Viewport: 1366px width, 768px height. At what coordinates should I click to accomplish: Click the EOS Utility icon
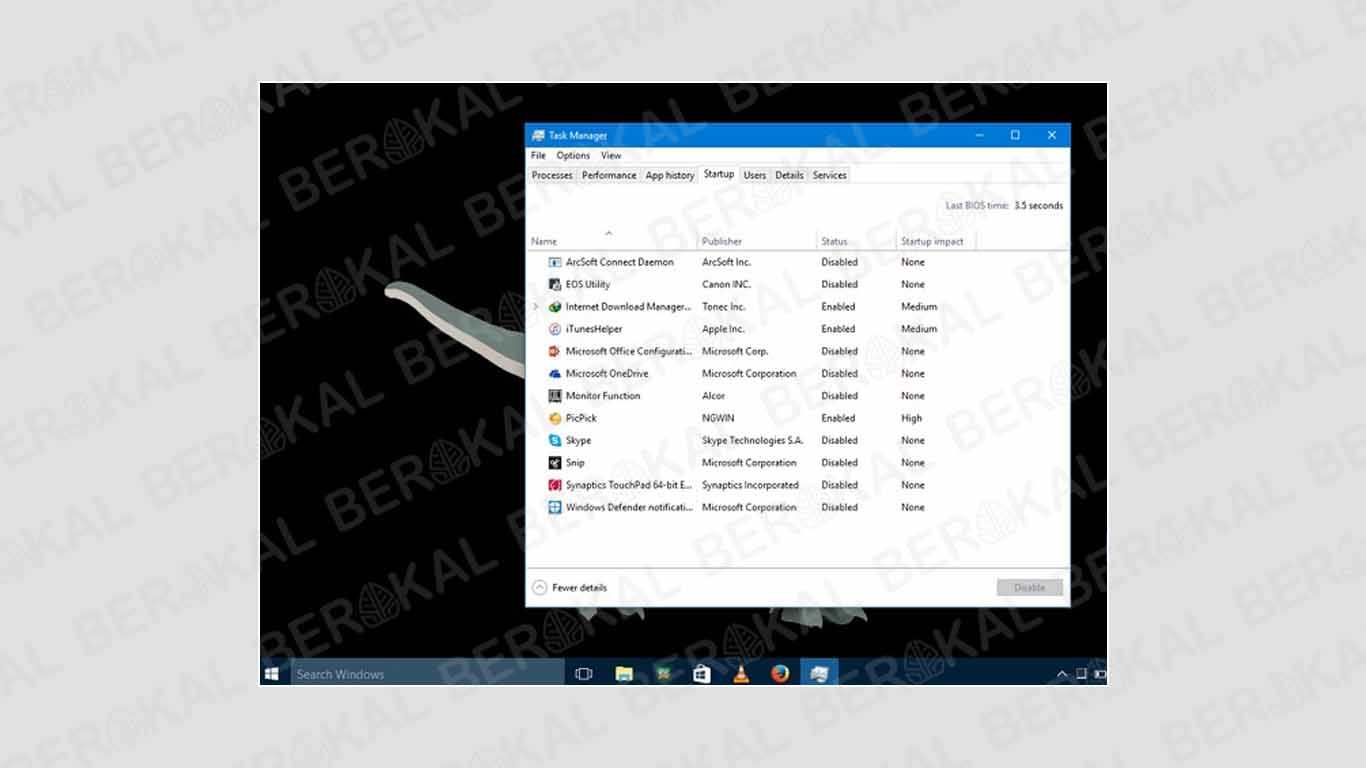pos(555,284)
